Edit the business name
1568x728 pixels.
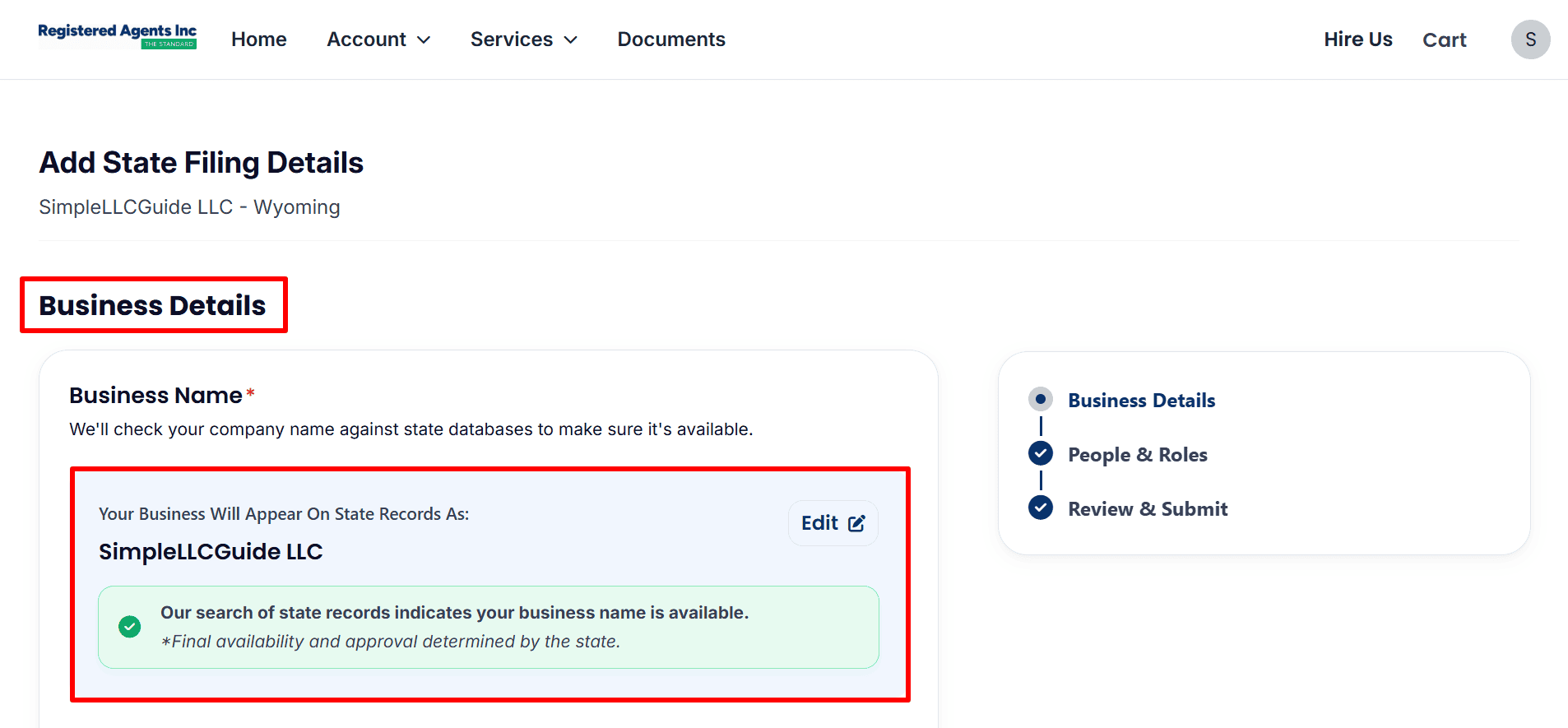click(x=833, y=523)
